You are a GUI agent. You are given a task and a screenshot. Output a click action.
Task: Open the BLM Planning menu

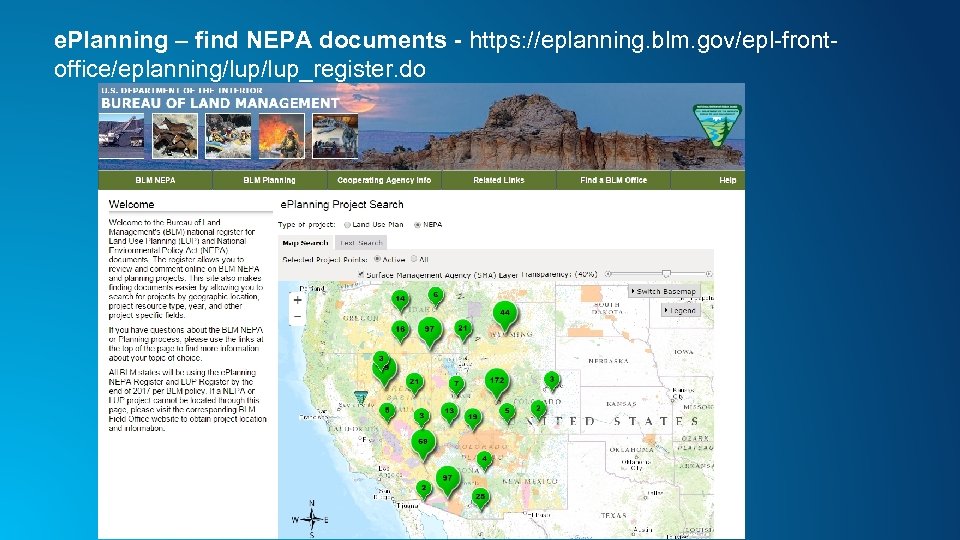point(269,180)
